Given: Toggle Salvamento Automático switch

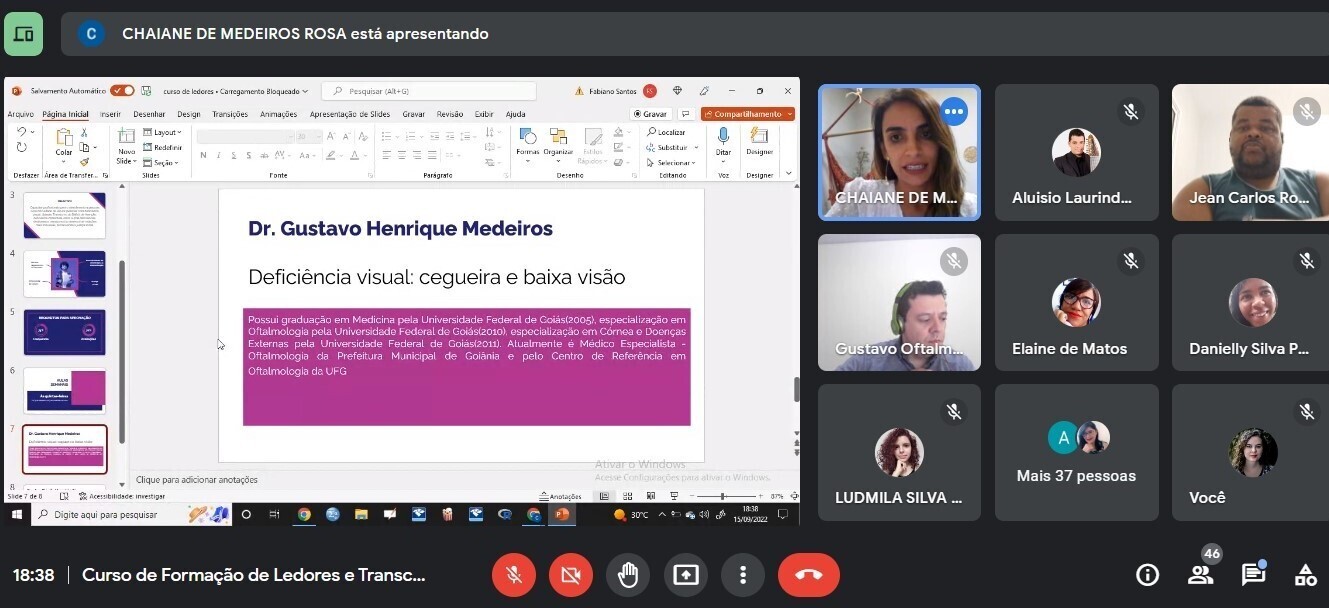Looking at the screenshot, I should click(122, 90).
